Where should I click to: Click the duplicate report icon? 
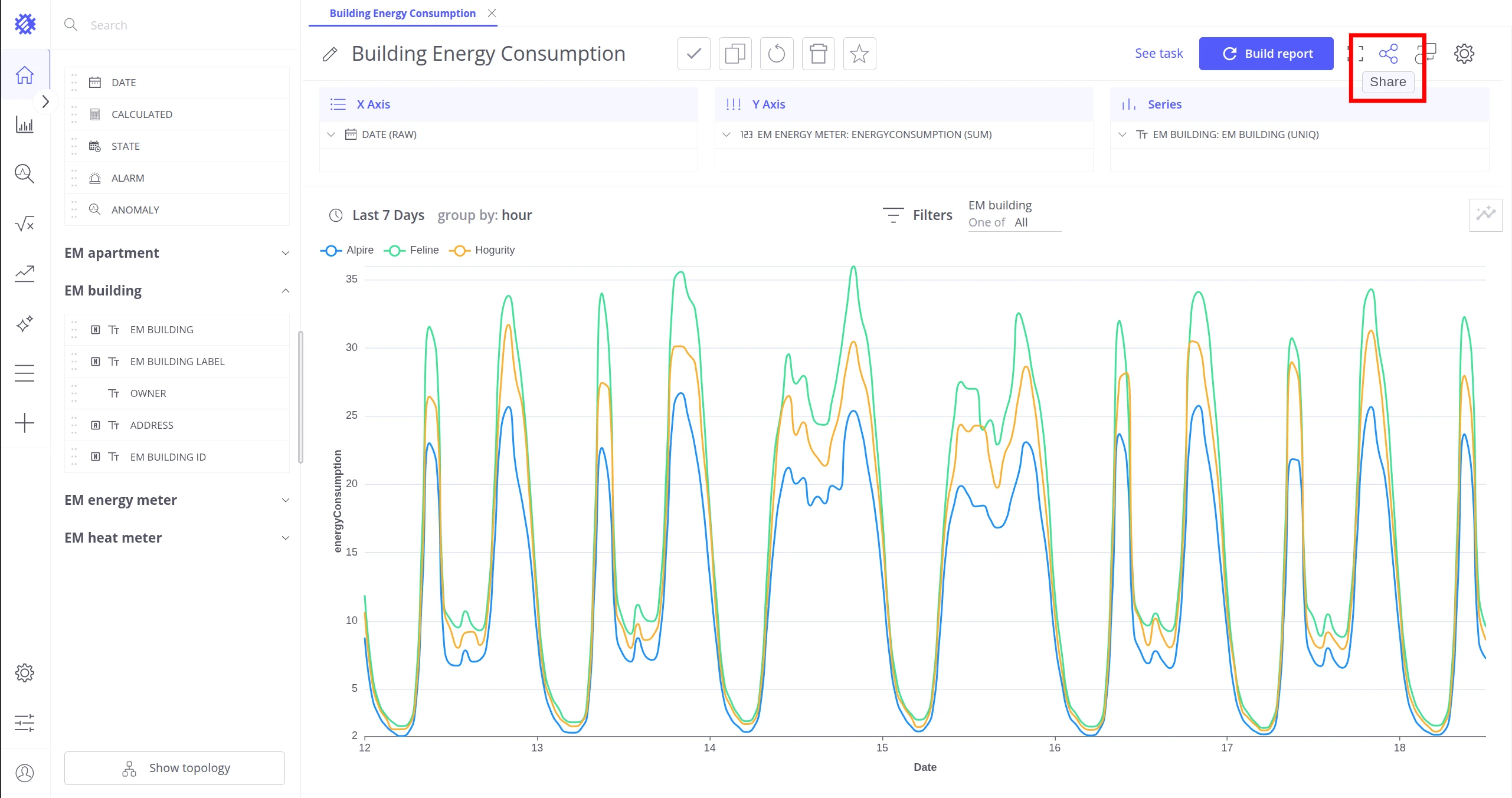[735, 54]
